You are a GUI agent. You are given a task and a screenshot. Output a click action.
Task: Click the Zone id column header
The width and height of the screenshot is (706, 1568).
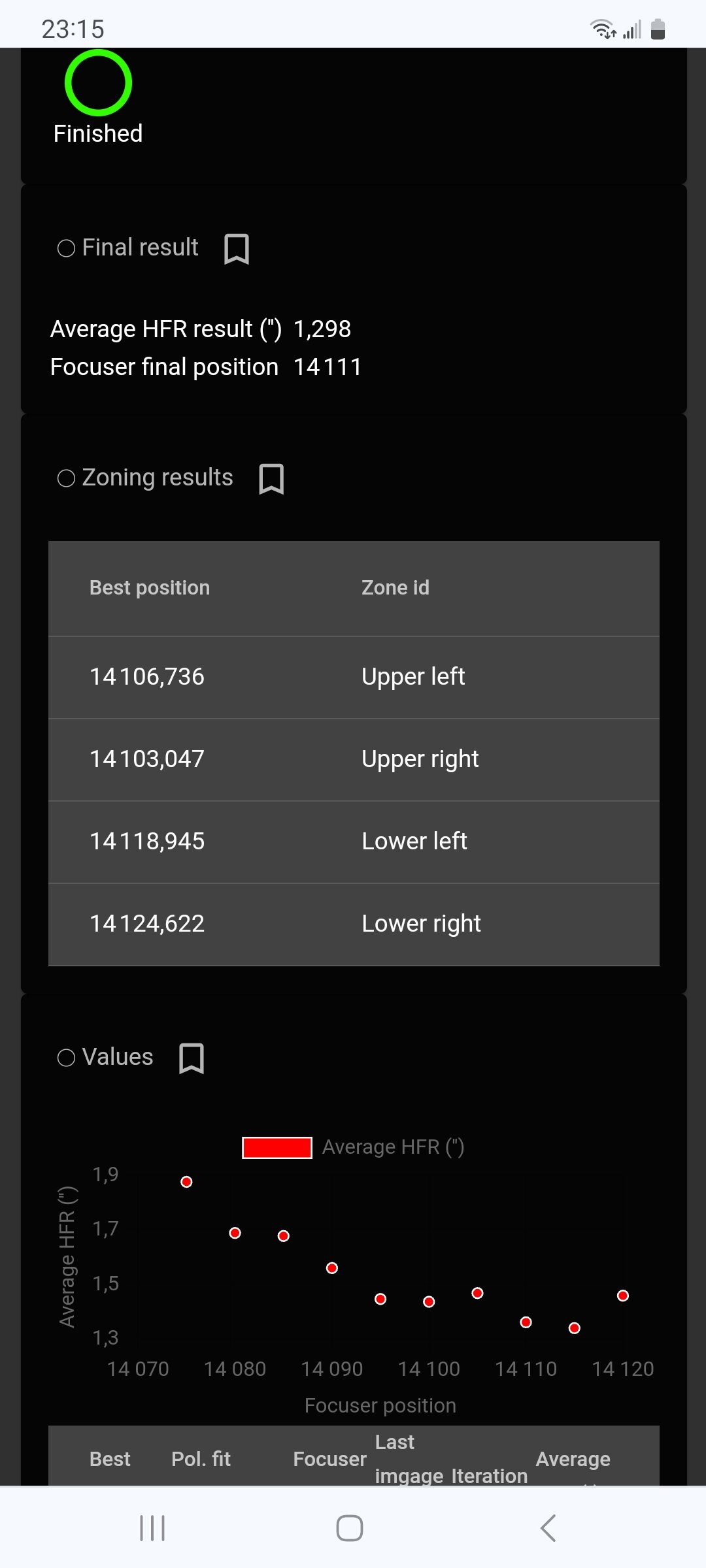pyautogui.click(x=395, y=588)
